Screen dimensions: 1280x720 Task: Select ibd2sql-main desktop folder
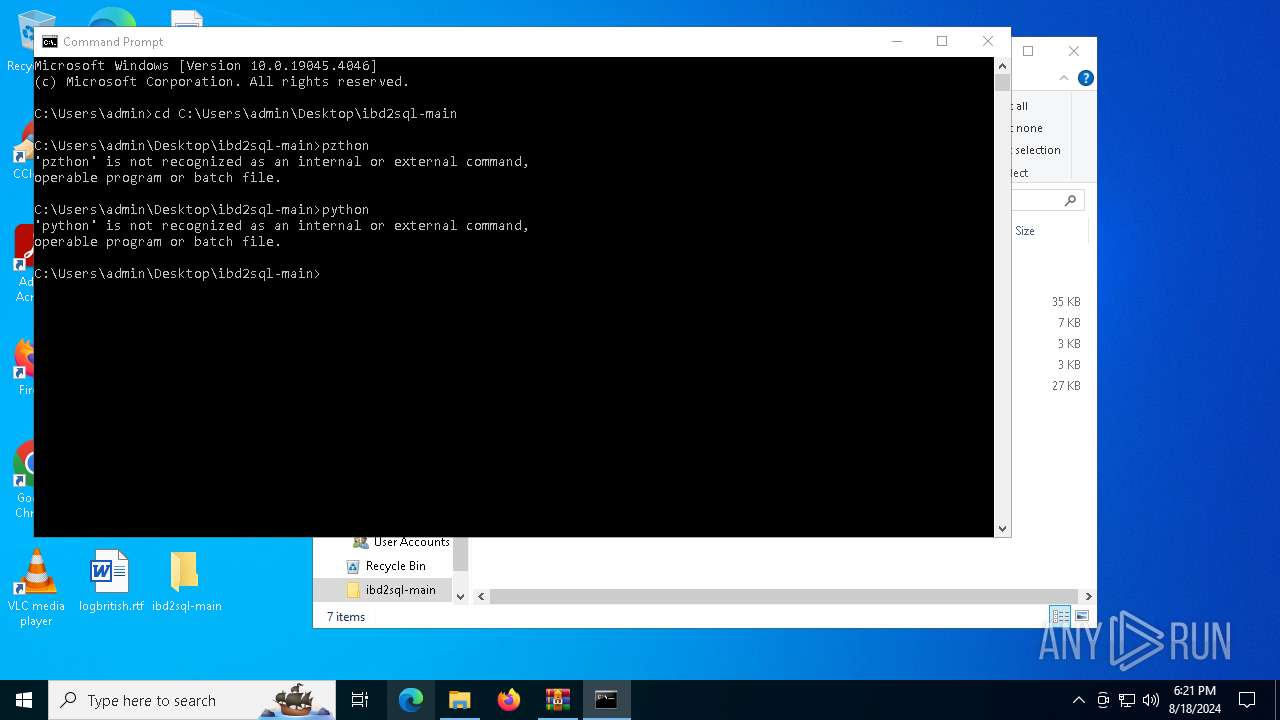click(x=186, y=581)
